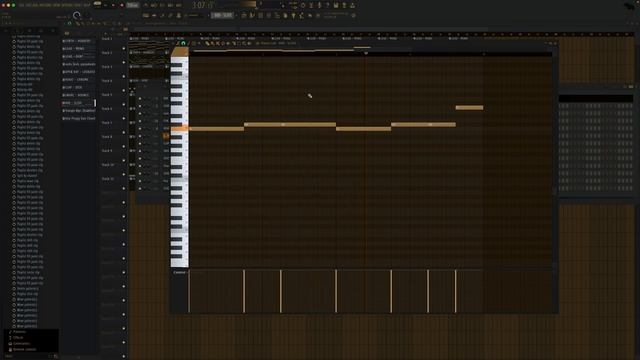Viewport: 640px width, 360px height.
Task: Open the pattern selector dropdown in toolbar
Action: point(222,15)
